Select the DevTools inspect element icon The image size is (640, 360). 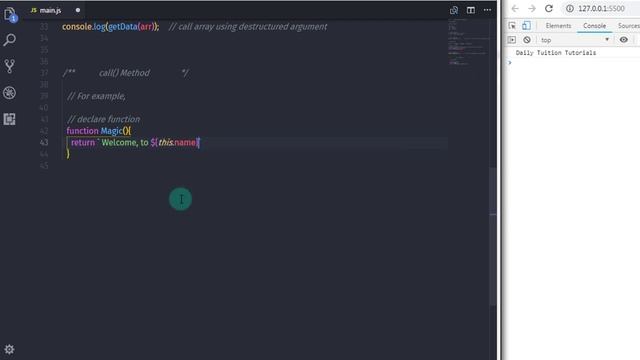(512, 26)
